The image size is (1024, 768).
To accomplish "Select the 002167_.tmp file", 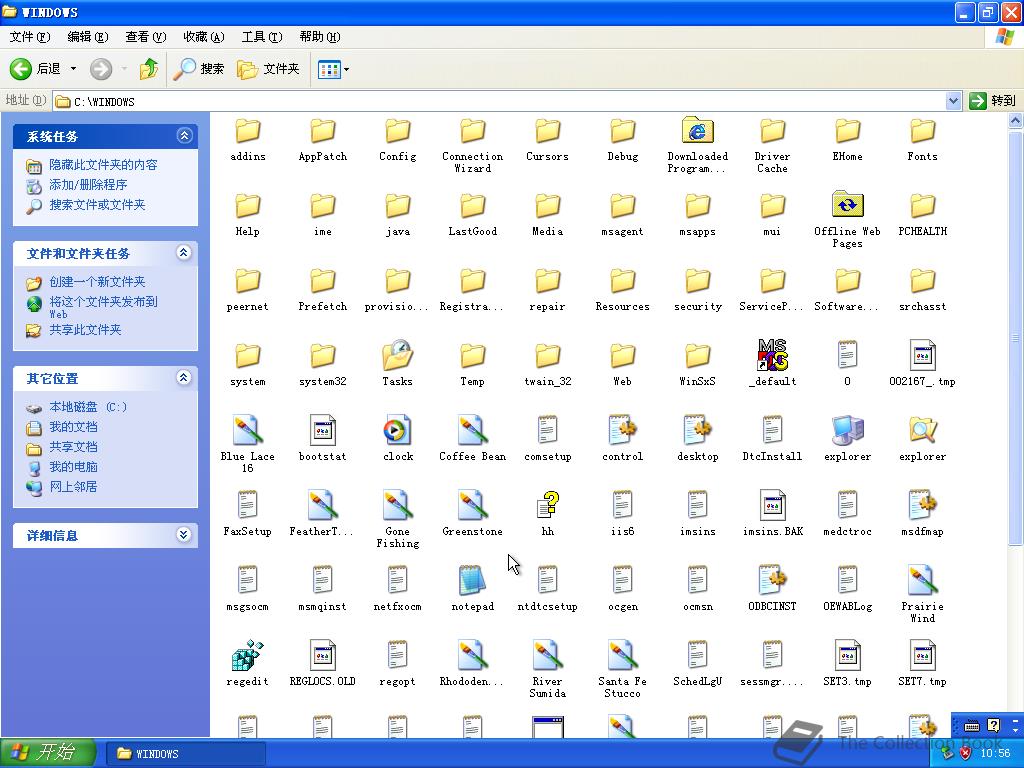I will (922, 355).
